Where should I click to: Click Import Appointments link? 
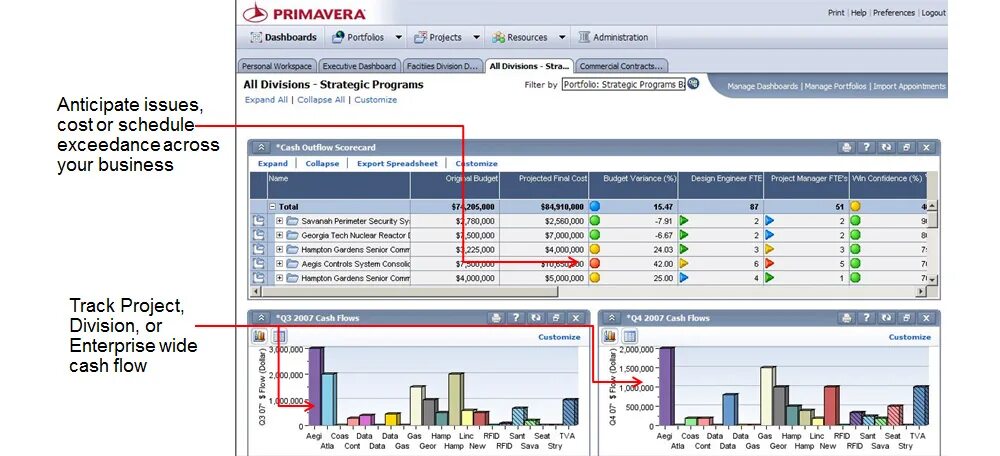coord(909,86)
